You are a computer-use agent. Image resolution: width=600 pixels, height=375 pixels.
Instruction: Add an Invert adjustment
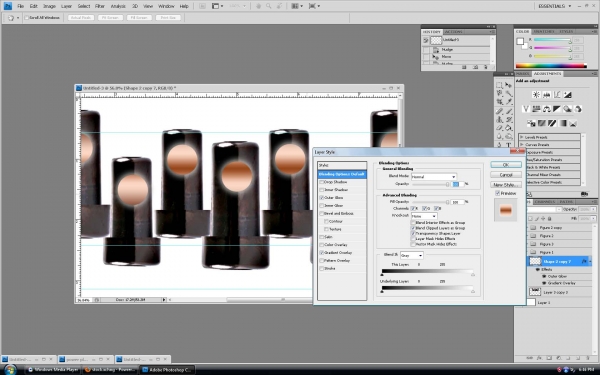[531, 123]
